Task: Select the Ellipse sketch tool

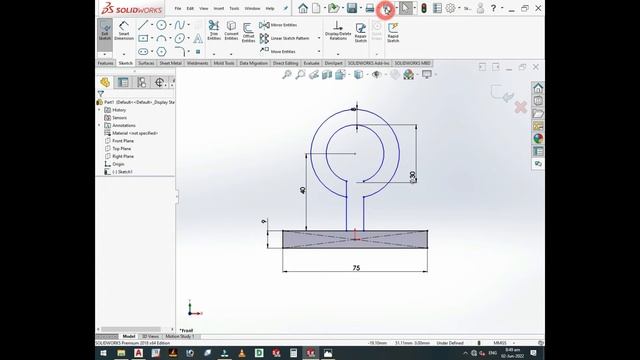Action: (x=180, y=38)
